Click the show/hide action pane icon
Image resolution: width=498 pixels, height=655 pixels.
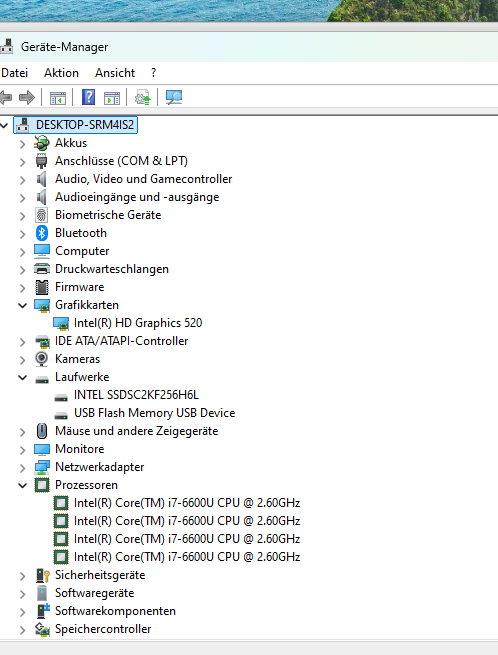pyautogui.click(x=112, y=99)
